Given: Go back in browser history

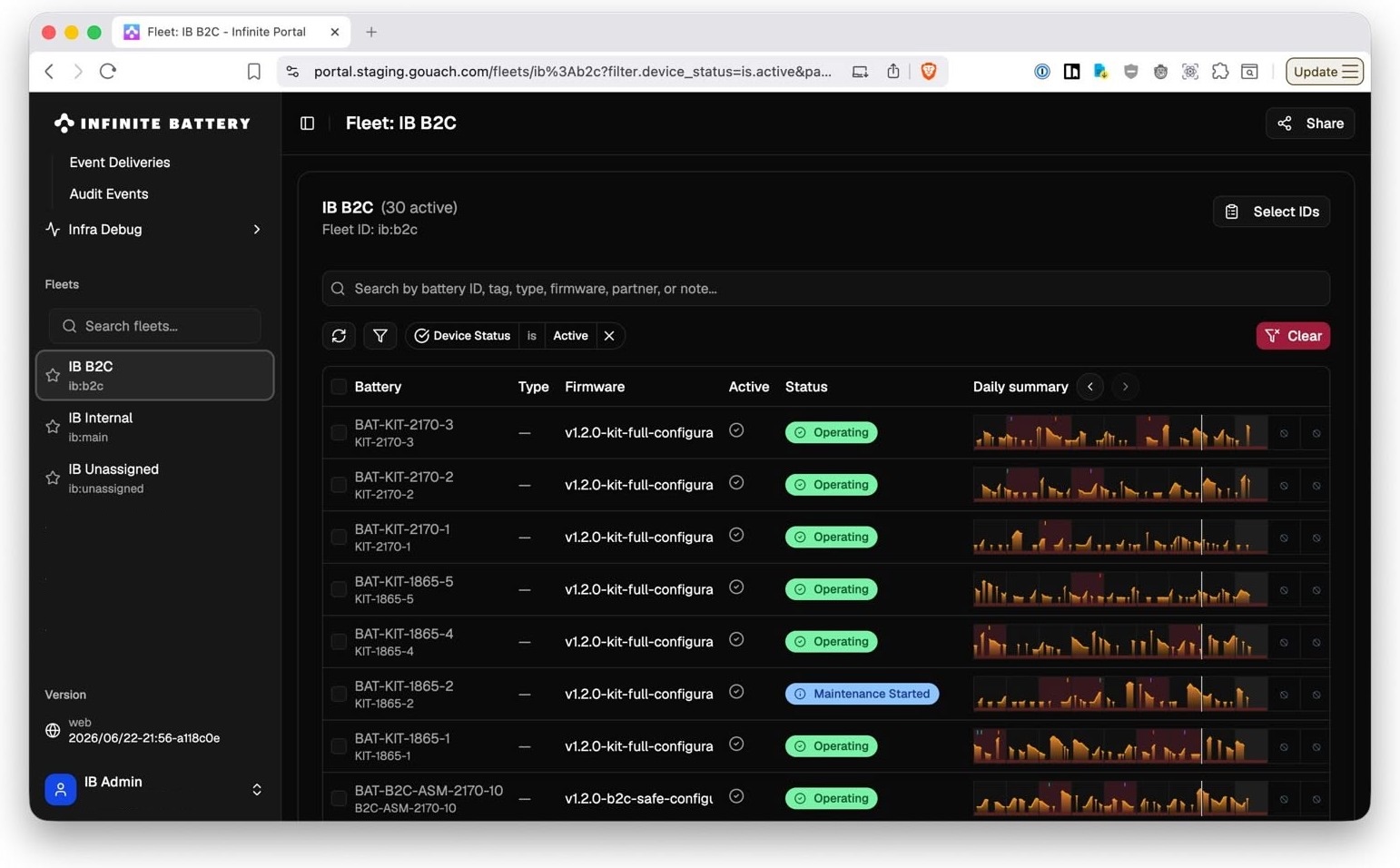Looking at the screenshot, I should 50,71.
